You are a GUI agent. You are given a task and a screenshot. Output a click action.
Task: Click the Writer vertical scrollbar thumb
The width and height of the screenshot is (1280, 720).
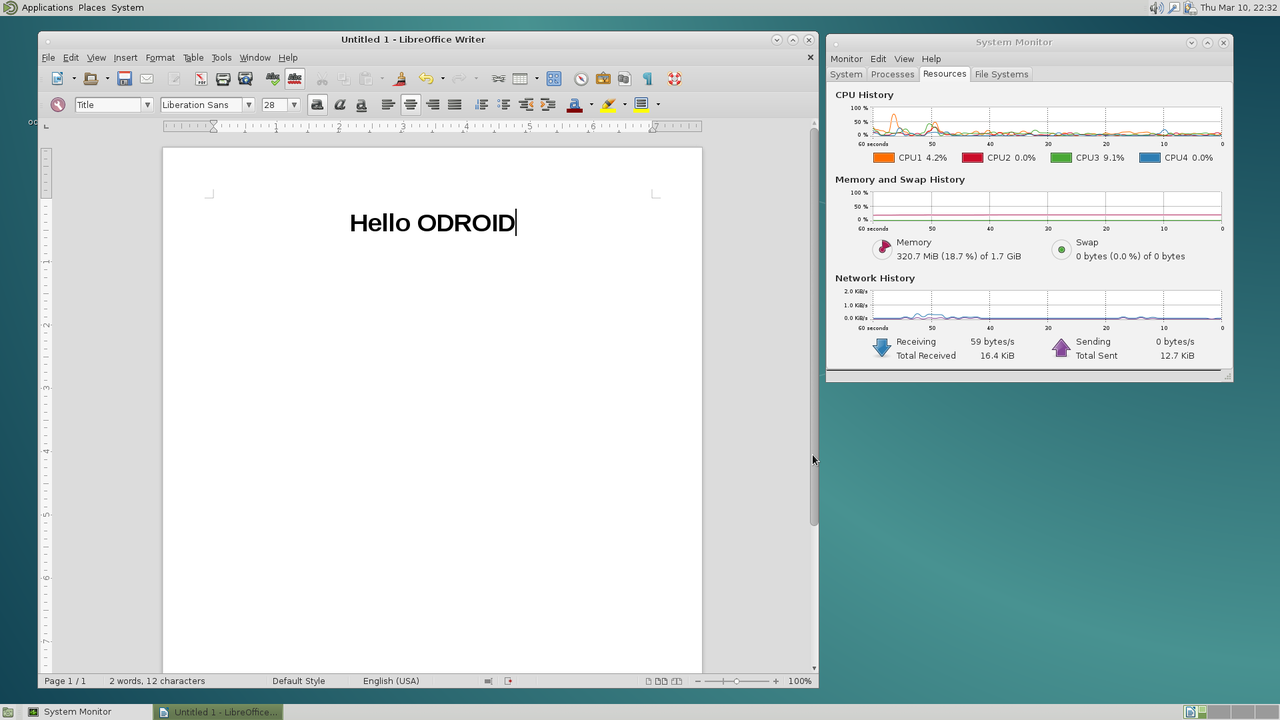click(x=814, y=326)
